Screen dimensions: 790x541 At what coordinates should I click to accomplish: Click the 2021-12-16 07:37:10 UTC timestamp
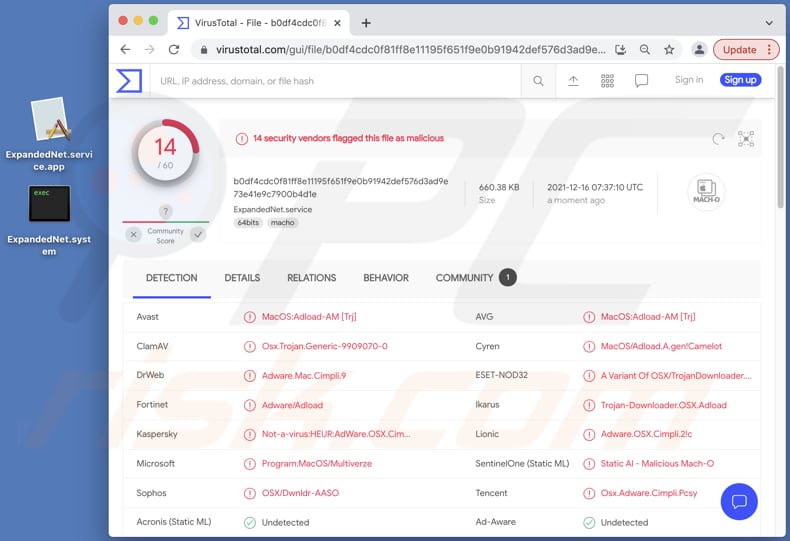click(x=595, y=187)
